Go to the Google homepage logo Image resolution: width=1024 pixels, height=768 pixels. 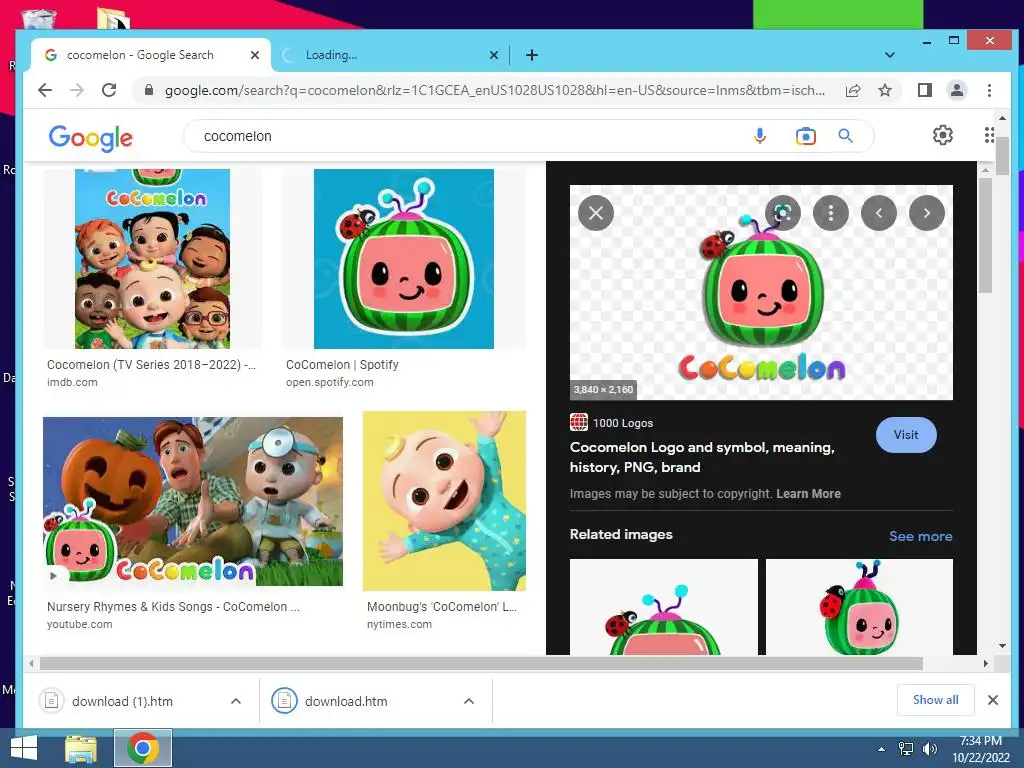pyautogui.click(x=90, y=137)
